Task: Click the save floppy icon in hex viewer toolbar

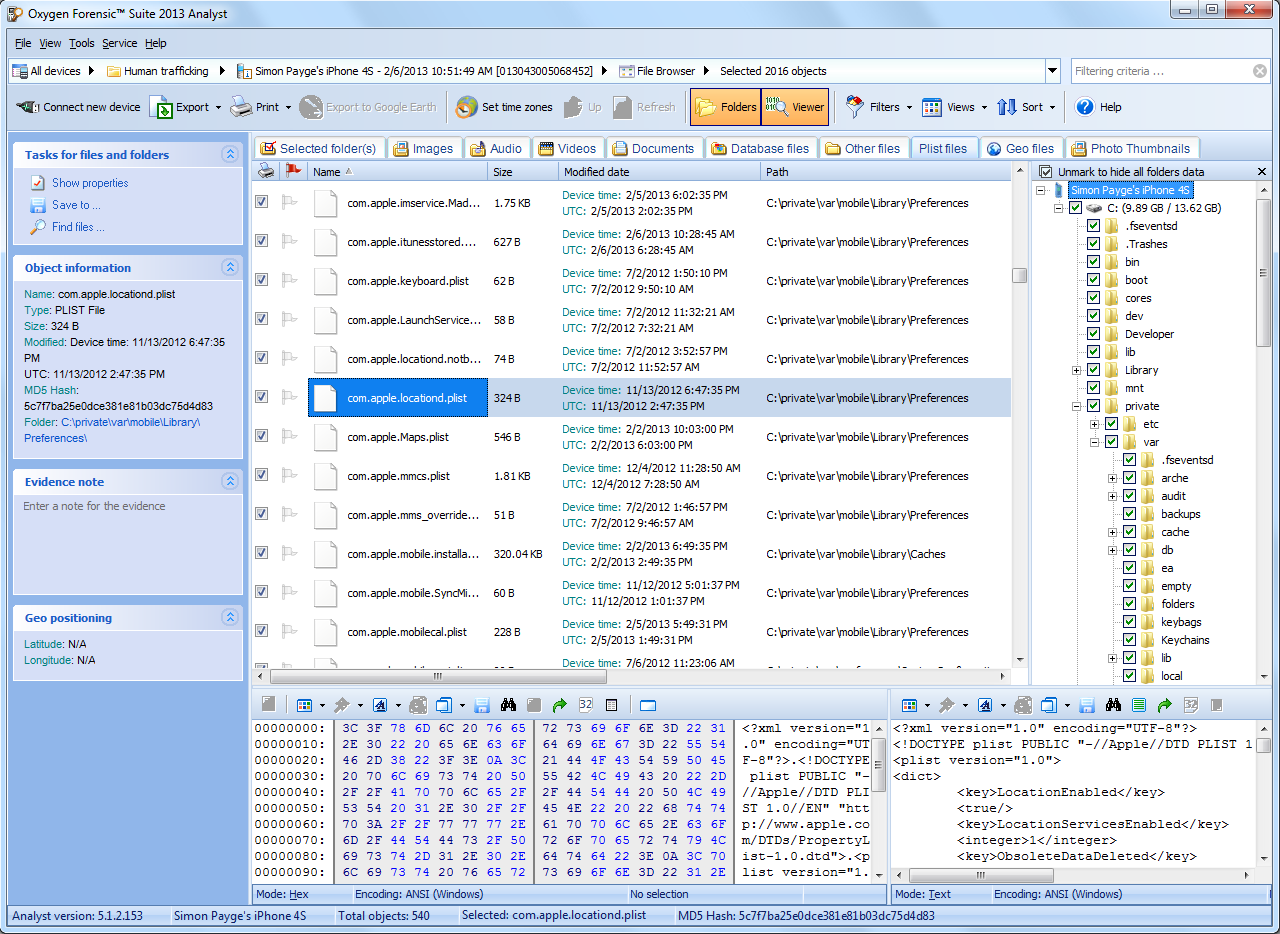Action: 482,705
